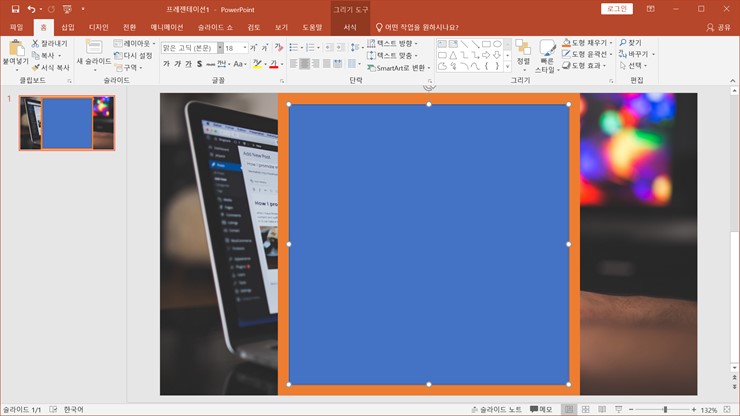Open the font size 18 dropdown
This screenshot has height=416, width=740.
tap(245, 48)
